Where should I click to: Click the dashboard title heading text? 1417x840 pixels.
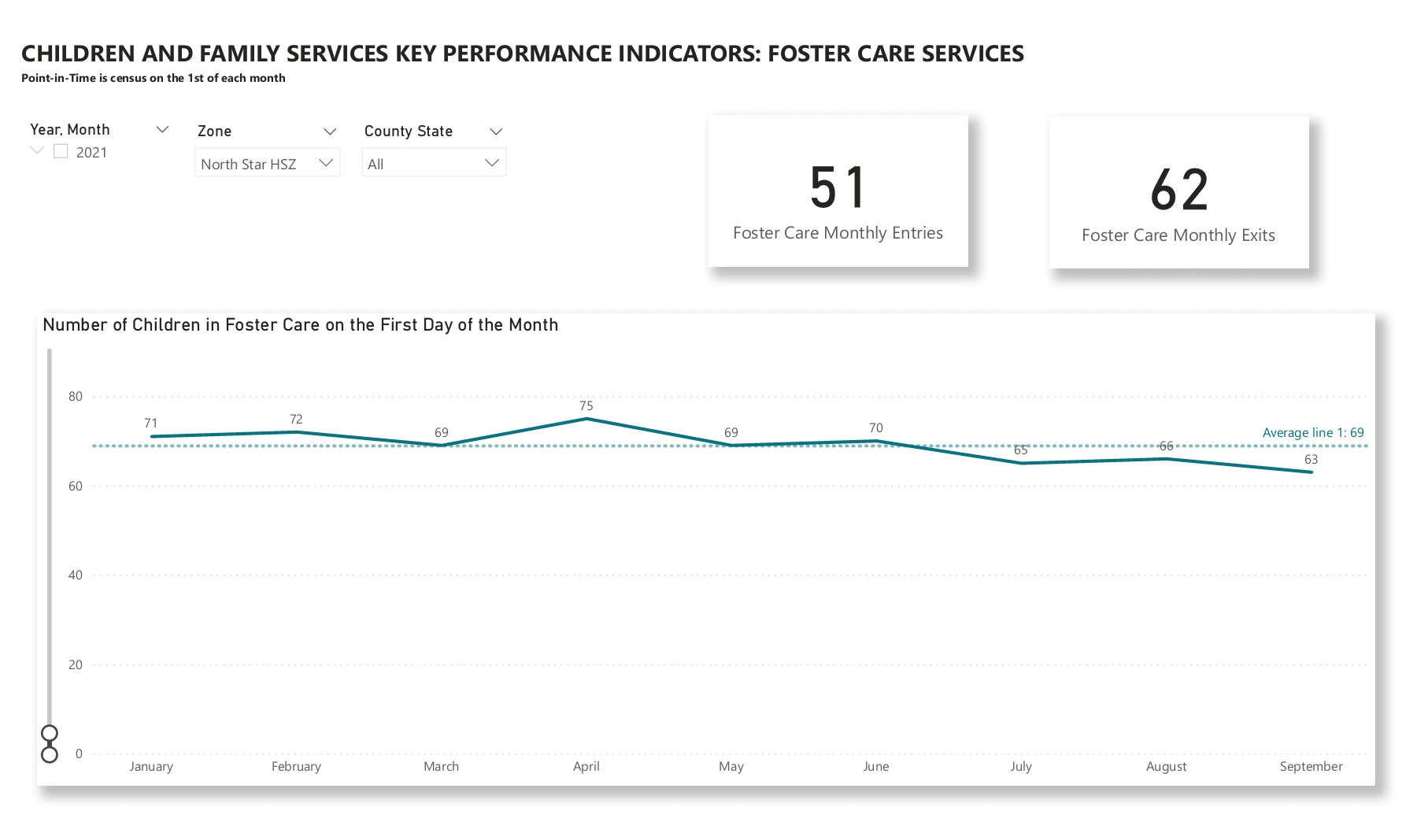click(x=523, y=54)
